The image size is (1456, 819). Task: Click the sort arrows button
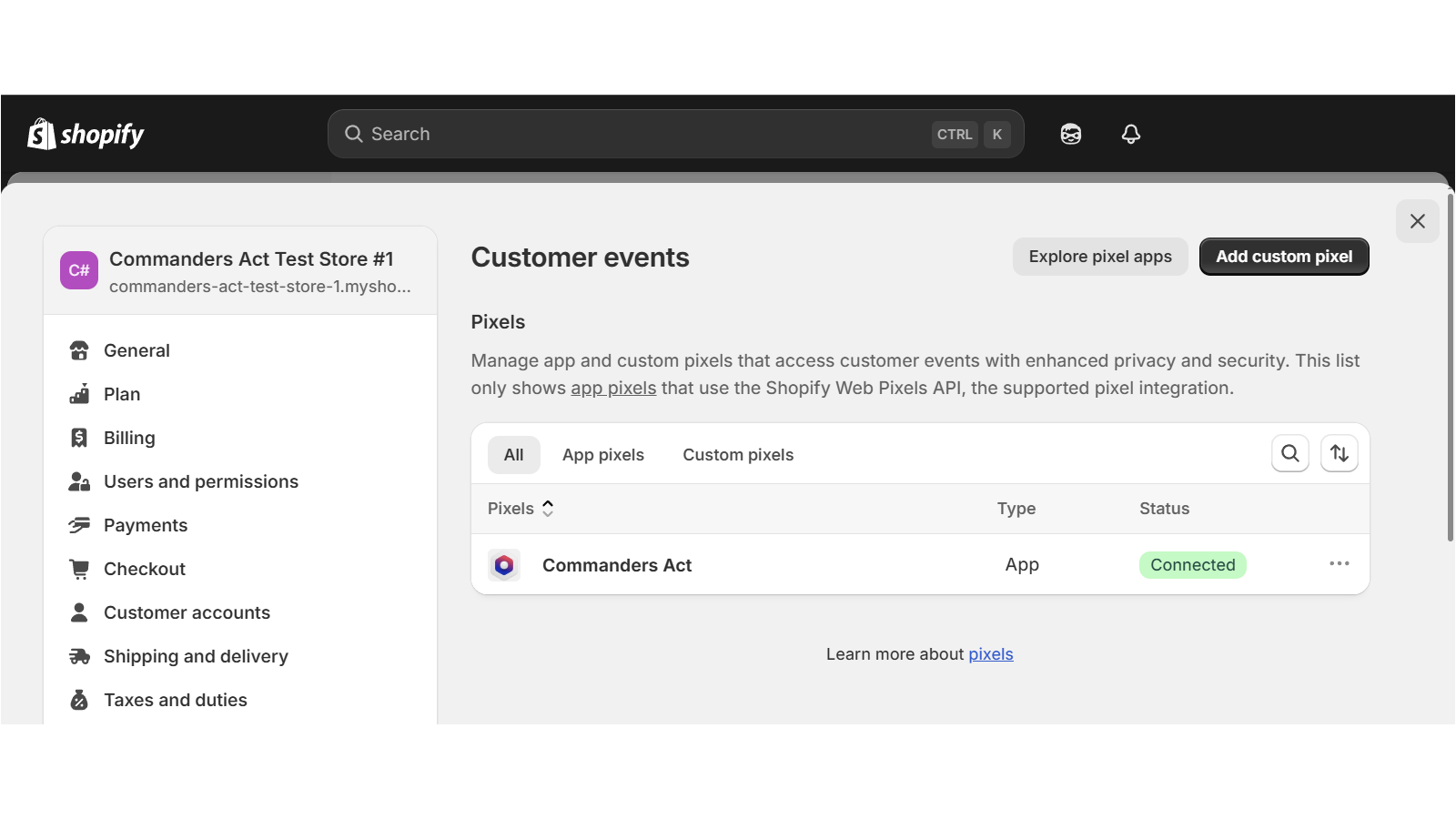pyautogui.click(x=1340, y=453)
